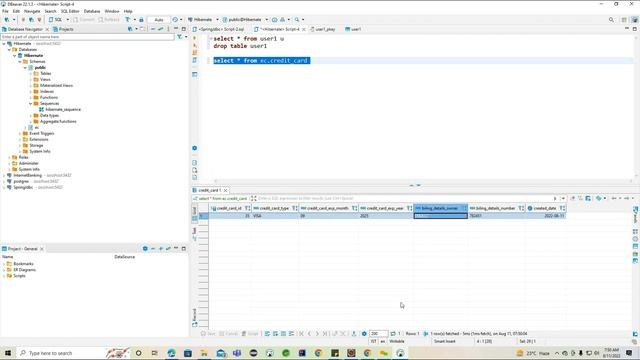
Task: Click the result fetch size field showing 200
Action: pyautogui.click(x=378, y=333)
